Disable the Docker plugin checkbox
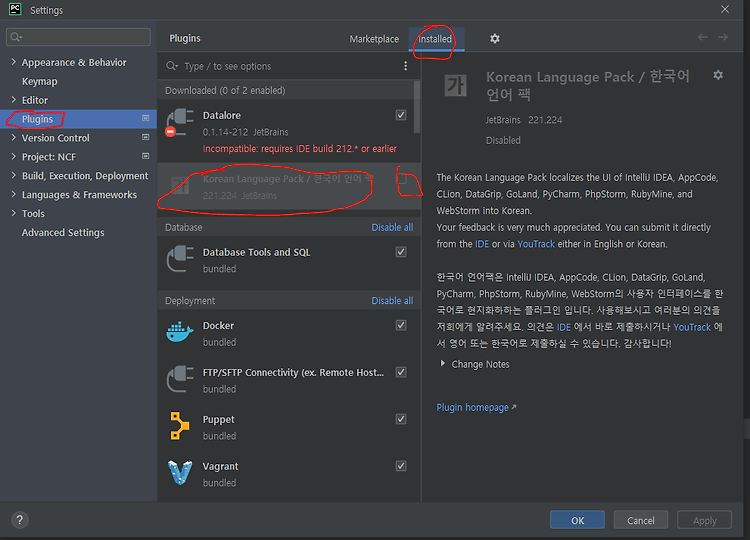The image size is (750, 540). click(401, 325)
